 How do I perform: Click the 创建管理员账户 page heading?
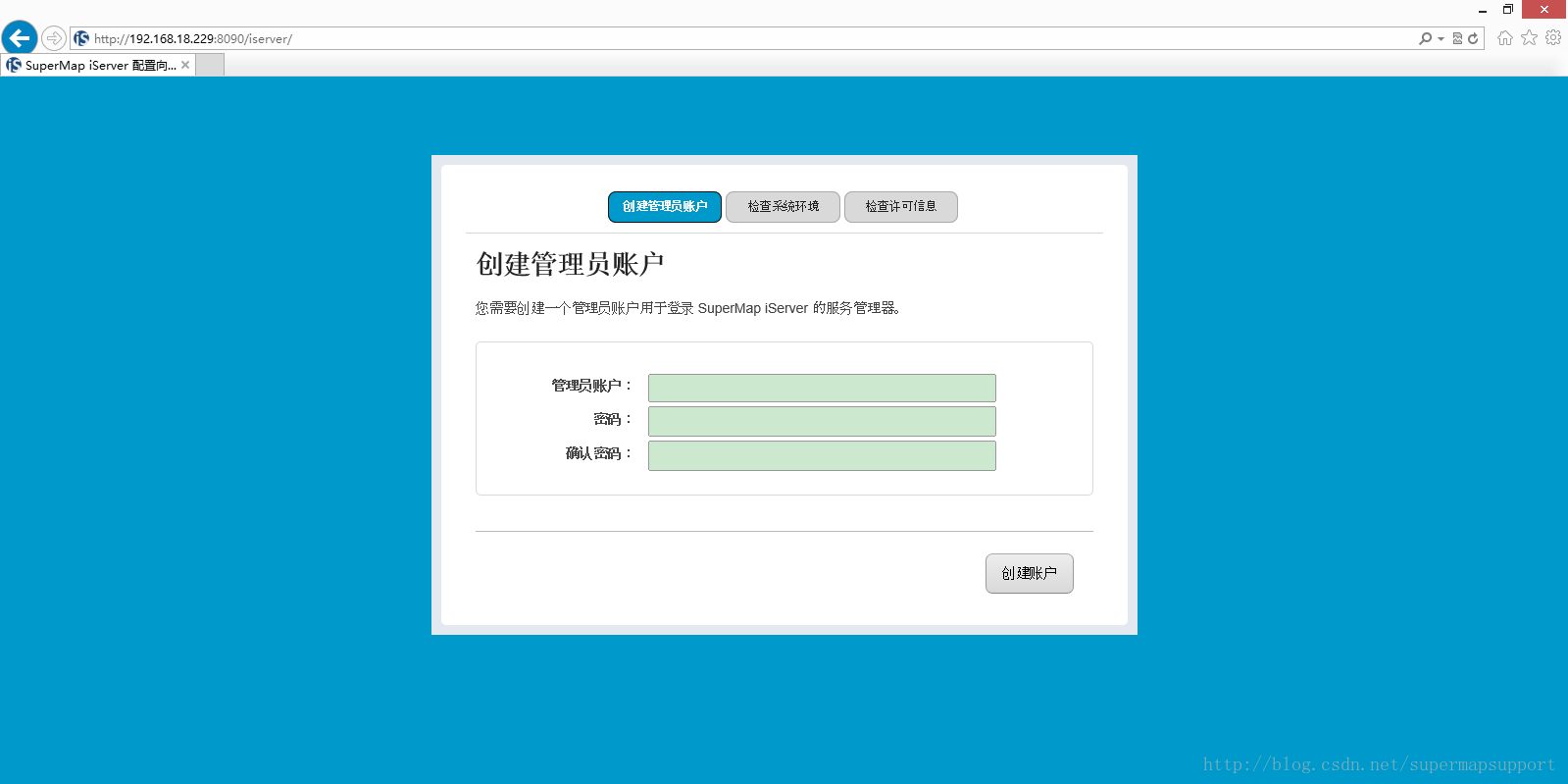click(x=570, y=264)
